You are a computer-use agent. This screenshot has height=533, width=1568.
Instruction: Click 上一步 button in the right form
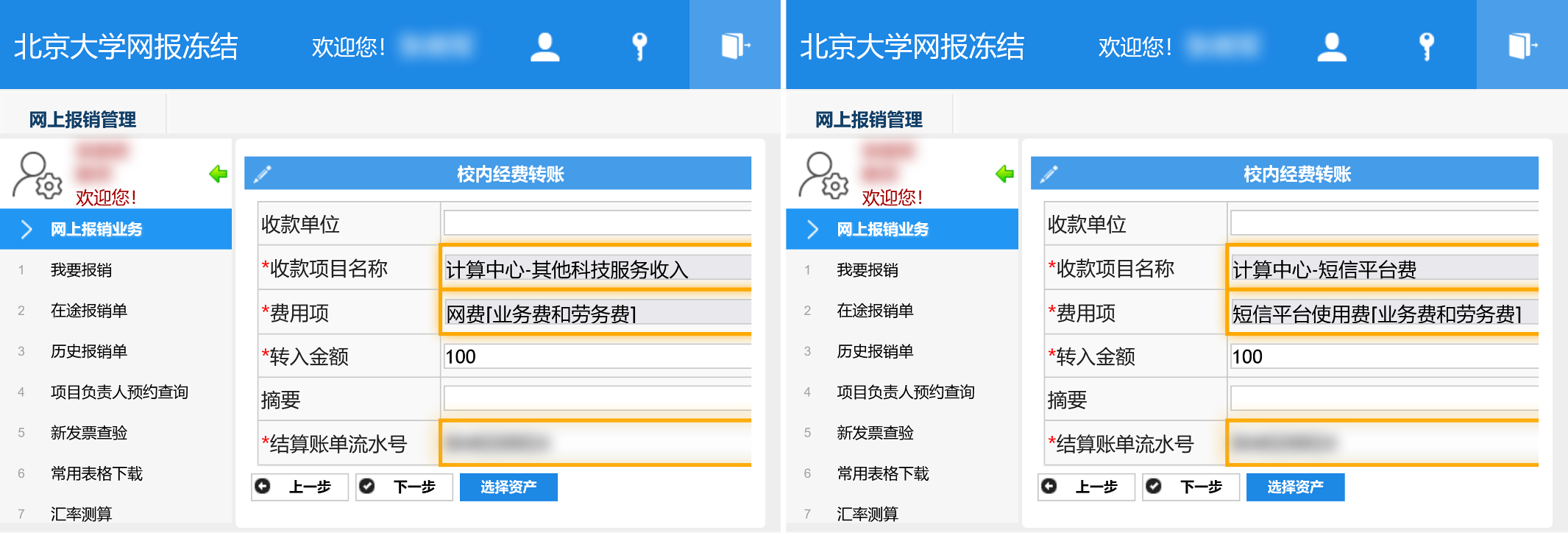[x=1086, y=487]
